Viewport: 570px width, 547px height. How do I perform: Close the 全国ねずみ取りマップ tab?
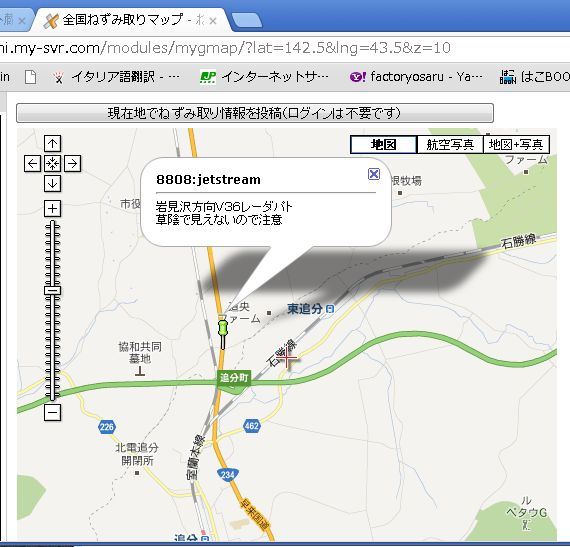coord(213,21)
